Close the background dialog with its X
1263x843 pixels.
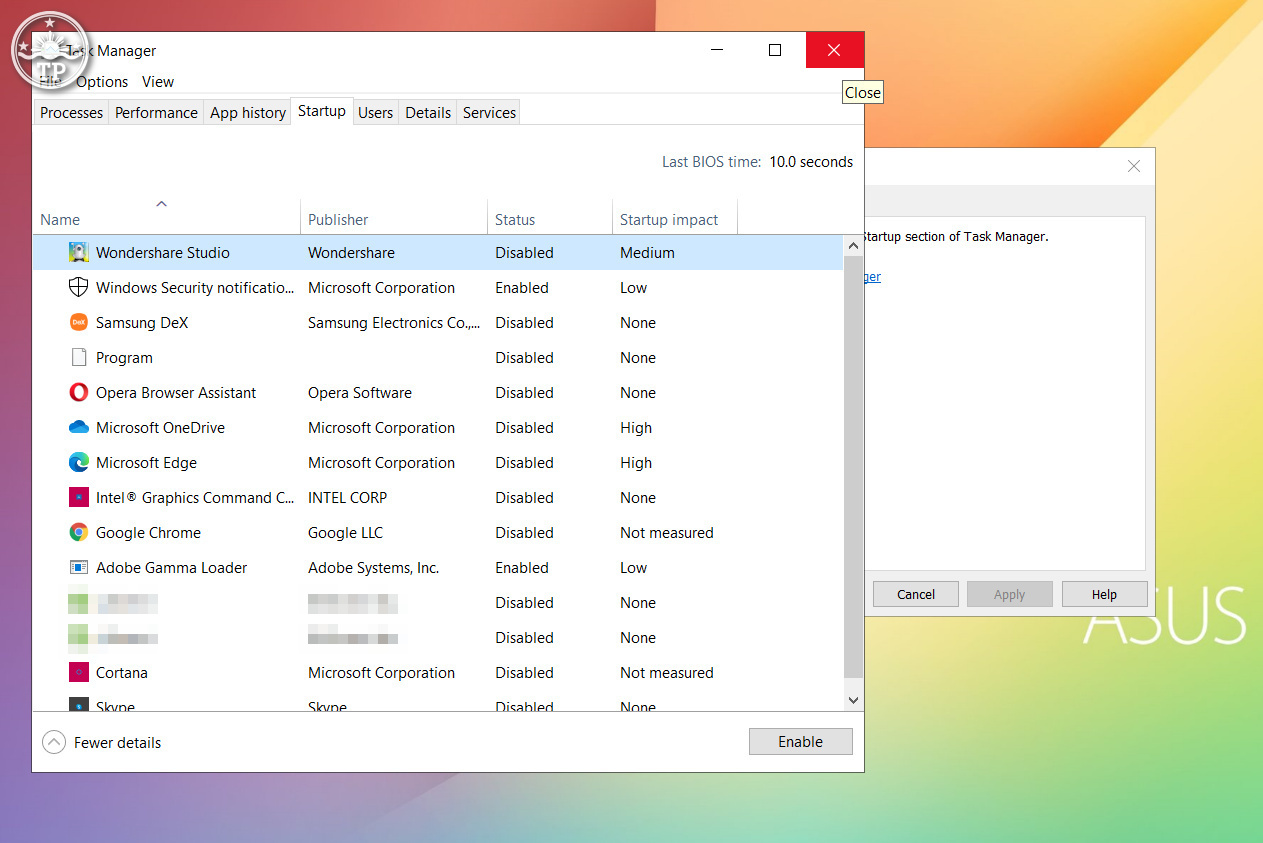pyautogui.click(x=1134, y=166)
